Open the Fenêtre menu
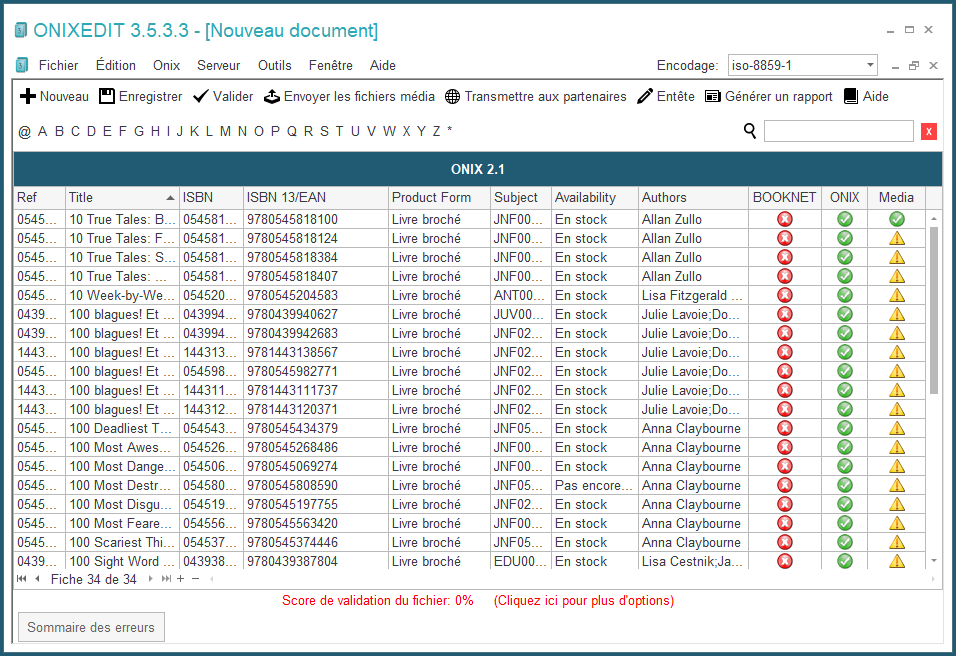The height and width of the screenshot is (656, 956). (330, 65)
